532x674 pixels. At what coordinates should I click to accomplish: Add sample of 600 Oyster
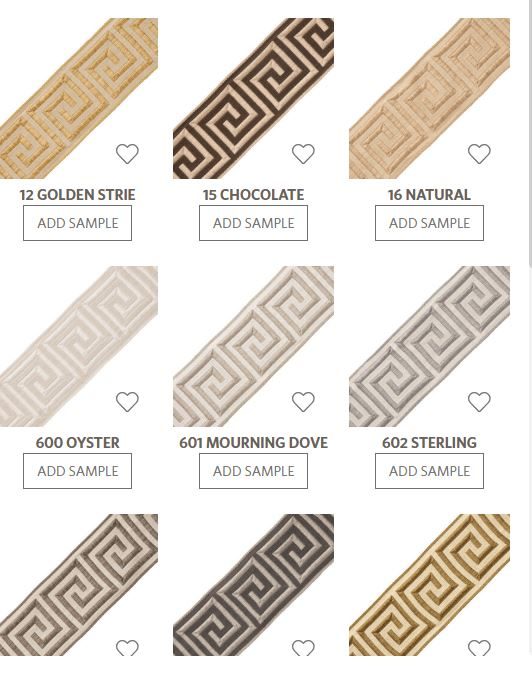coord(77,471)
